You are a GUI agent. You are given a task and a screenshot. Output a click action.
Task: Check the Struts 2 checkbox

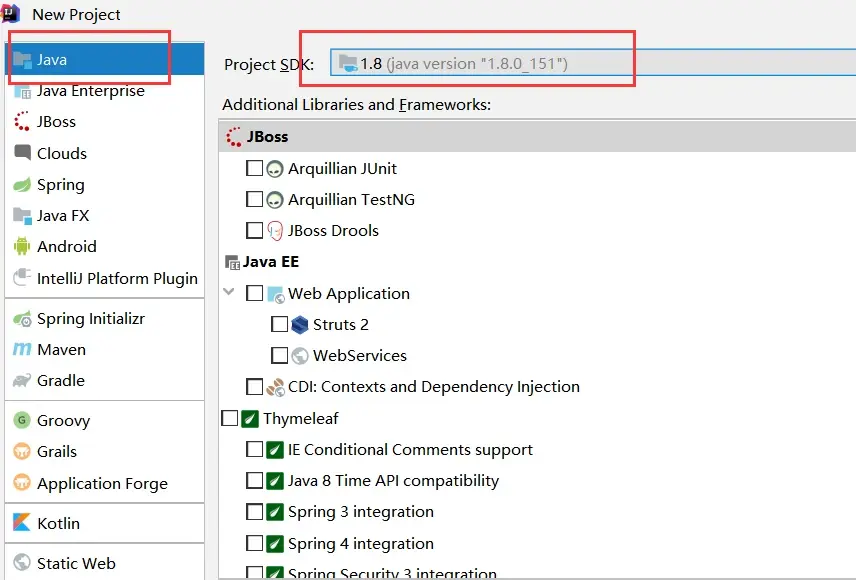280,324
